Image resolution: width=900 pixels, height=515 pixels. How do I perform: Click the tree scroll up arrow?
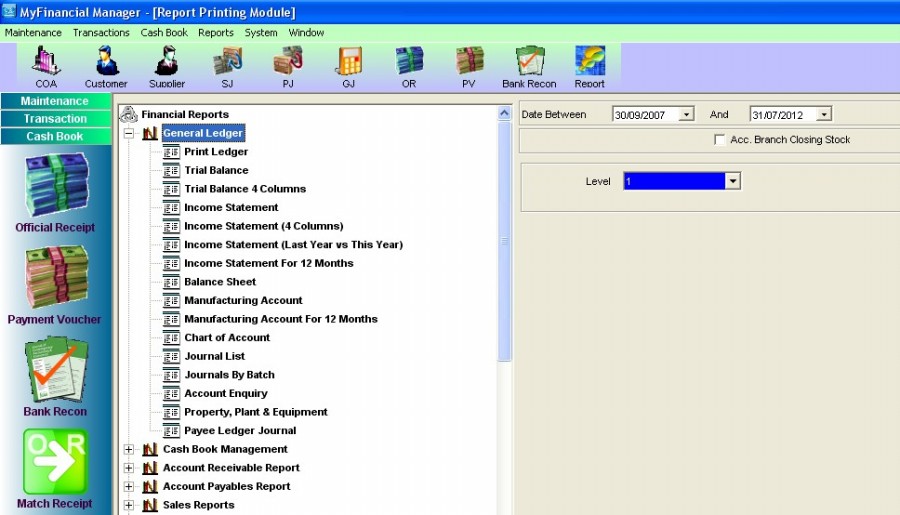505,113
